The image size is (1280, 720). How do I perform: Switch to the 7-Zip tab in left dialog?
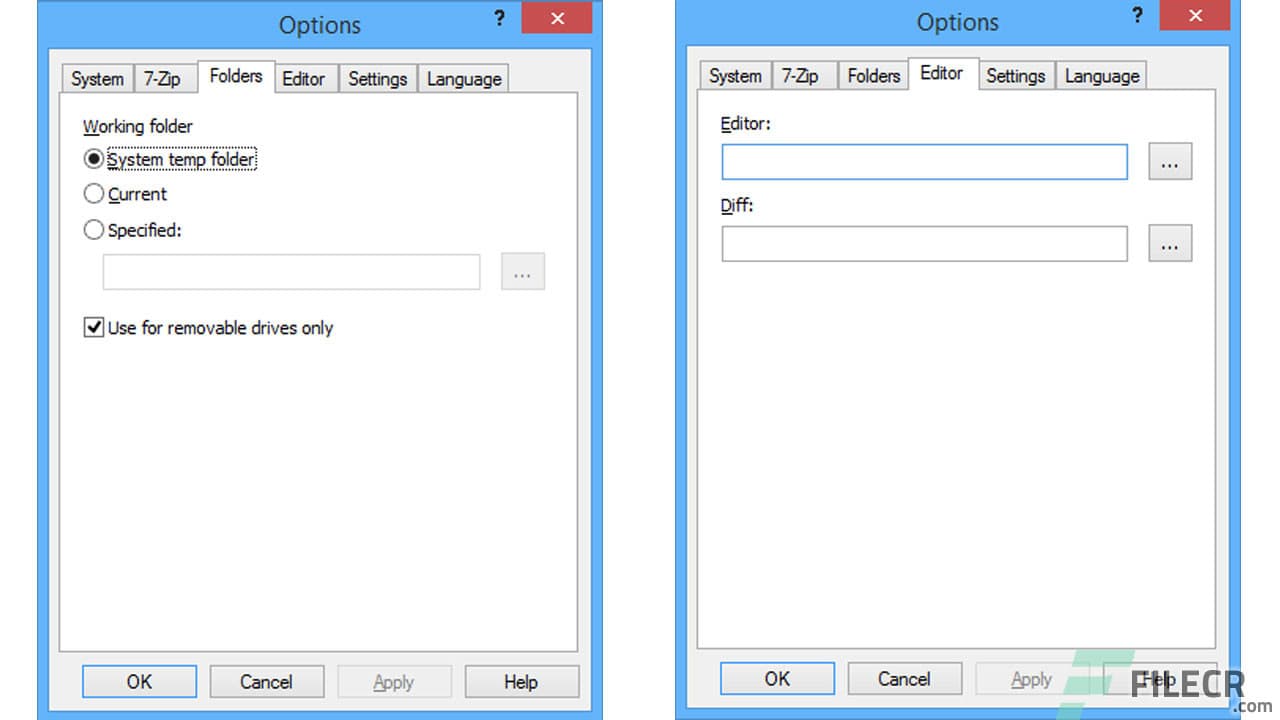tap(162, 79)
